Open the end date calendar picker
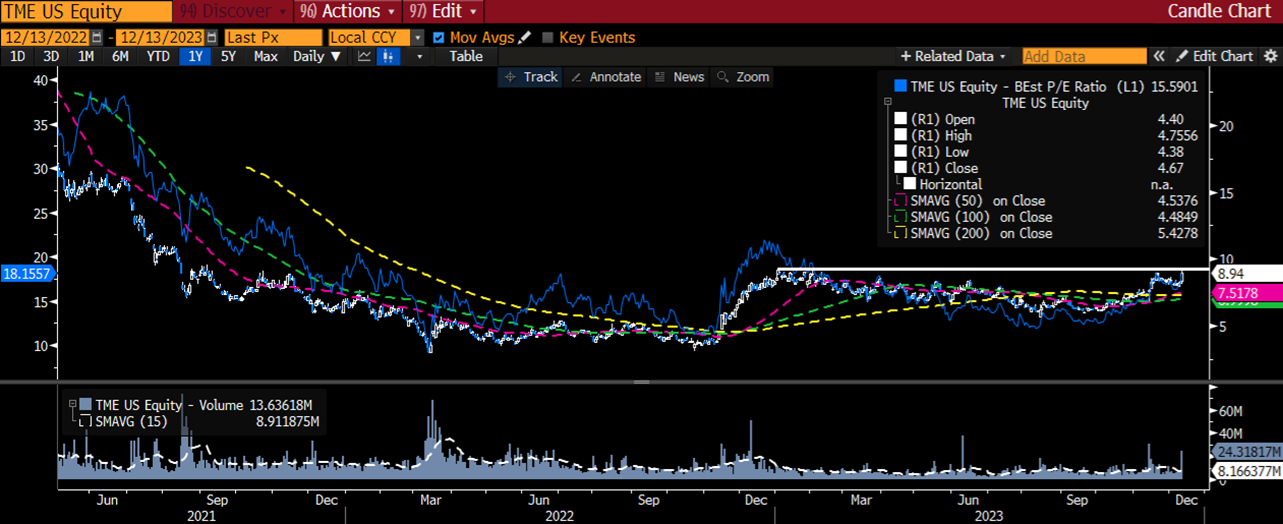The height and width of the screenshot is (524, 1283). [x=212, y=37]
